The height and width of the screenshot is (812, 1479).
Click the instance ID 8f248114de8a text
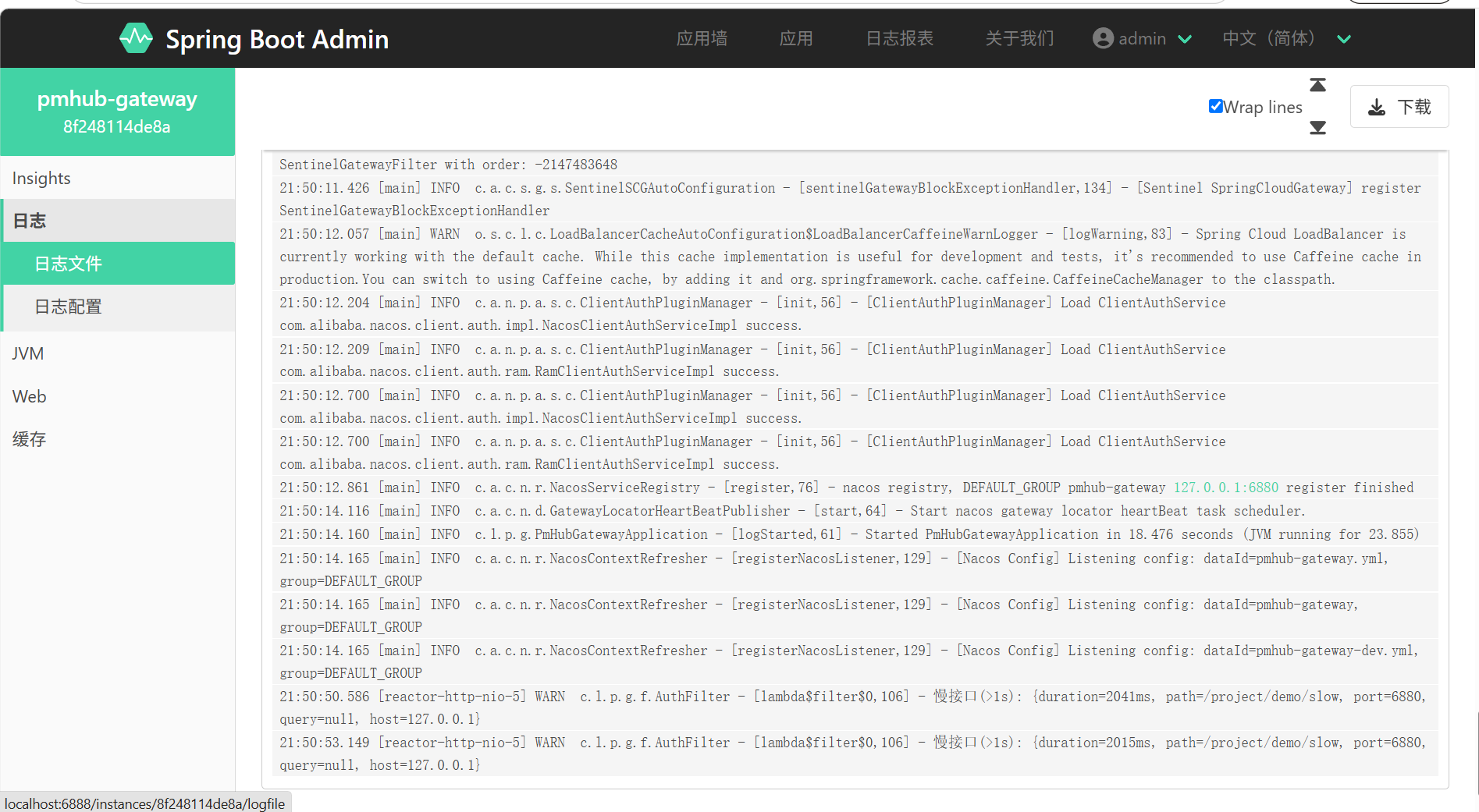coord(117,126)
